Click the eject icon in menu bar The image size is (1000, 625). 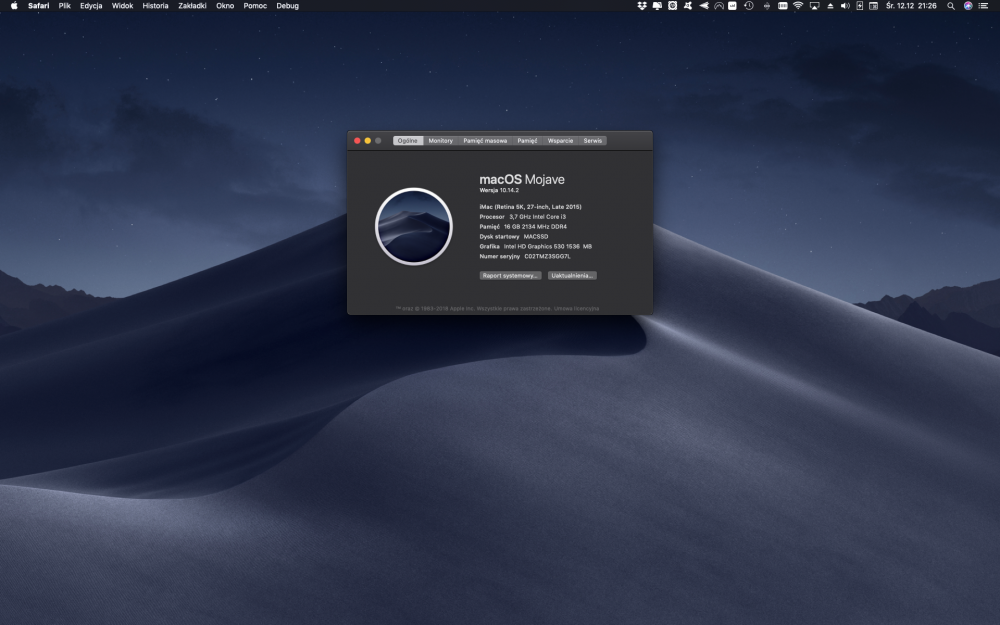(x=830, y=6)
